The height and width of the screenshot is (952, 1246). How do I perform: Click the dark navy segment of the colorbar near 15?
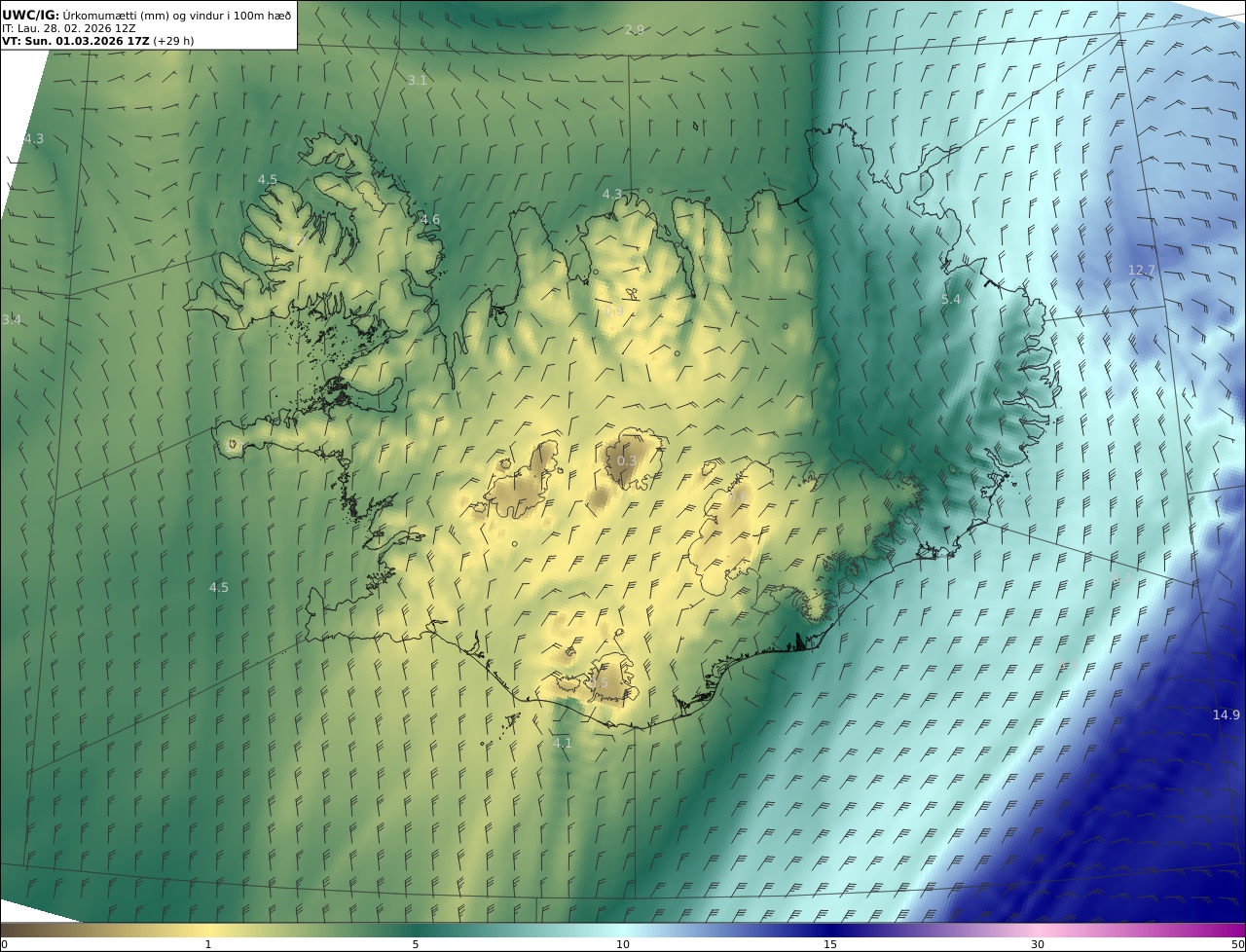point(830,931)
